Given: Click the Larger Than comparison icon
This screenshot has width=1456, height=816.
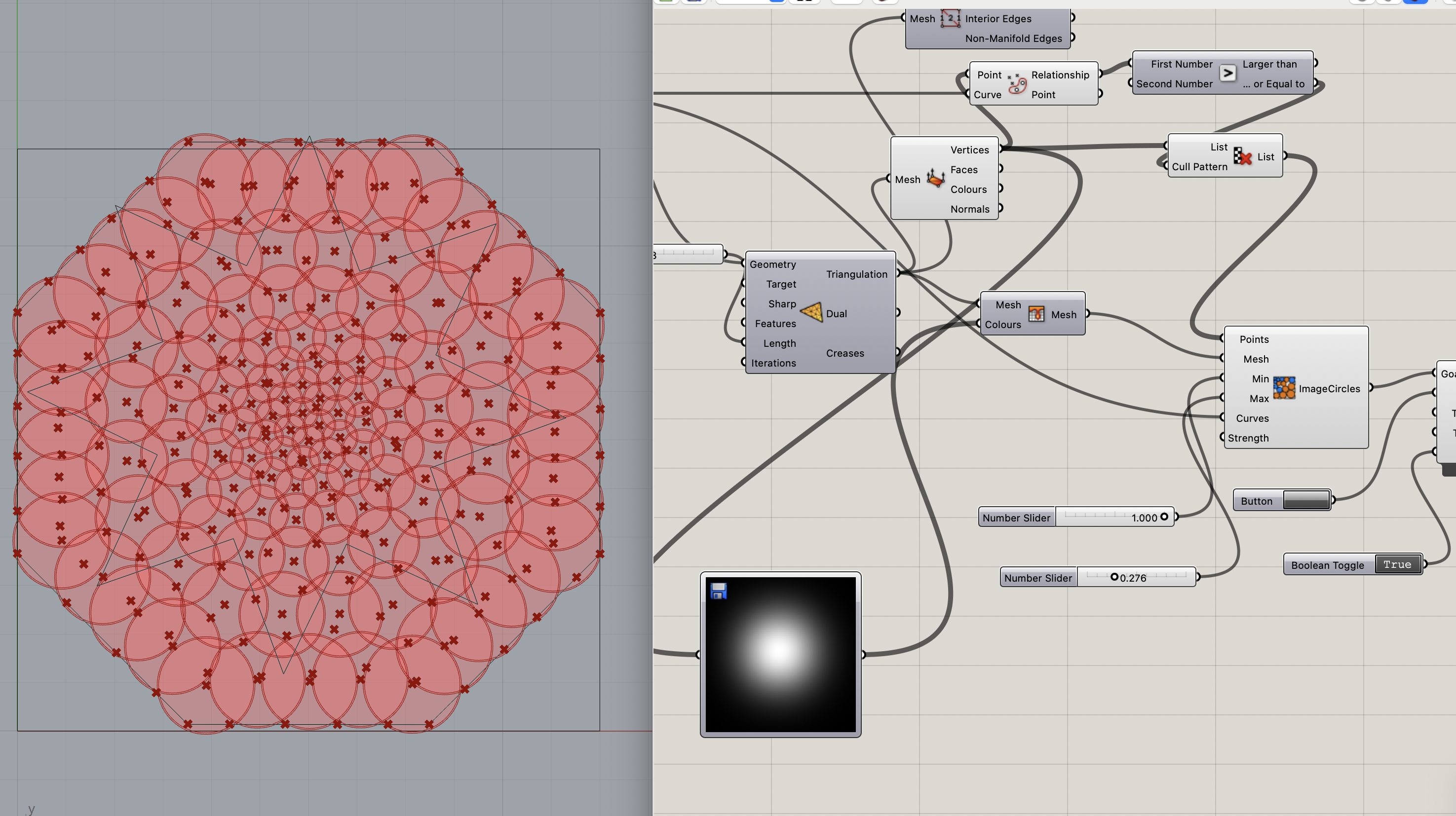Looking at the screenshot, I should (1227, 74).
